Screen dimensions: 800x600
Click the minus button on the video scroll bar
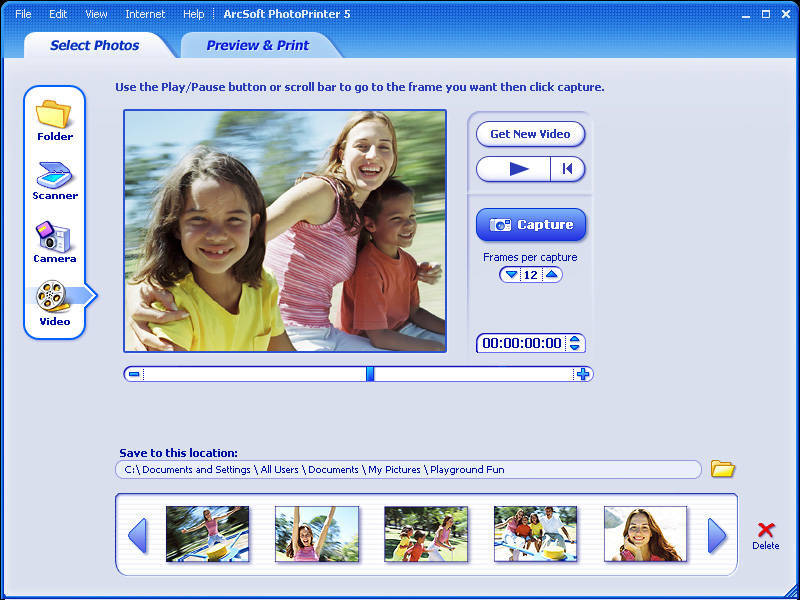(x=134, y=374)
